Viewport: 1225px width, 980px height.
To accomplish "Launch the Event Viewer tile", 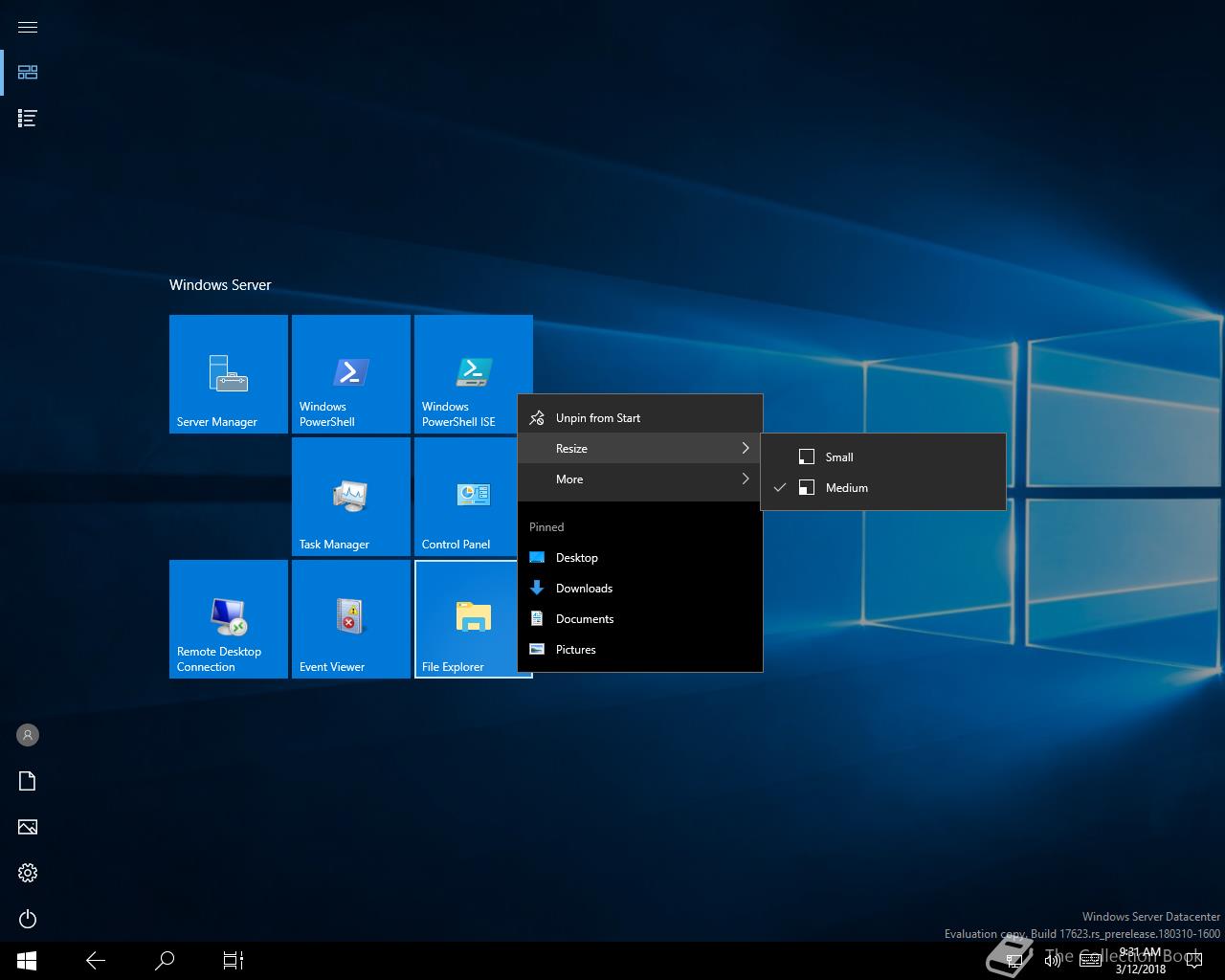I will pos(351,619).
